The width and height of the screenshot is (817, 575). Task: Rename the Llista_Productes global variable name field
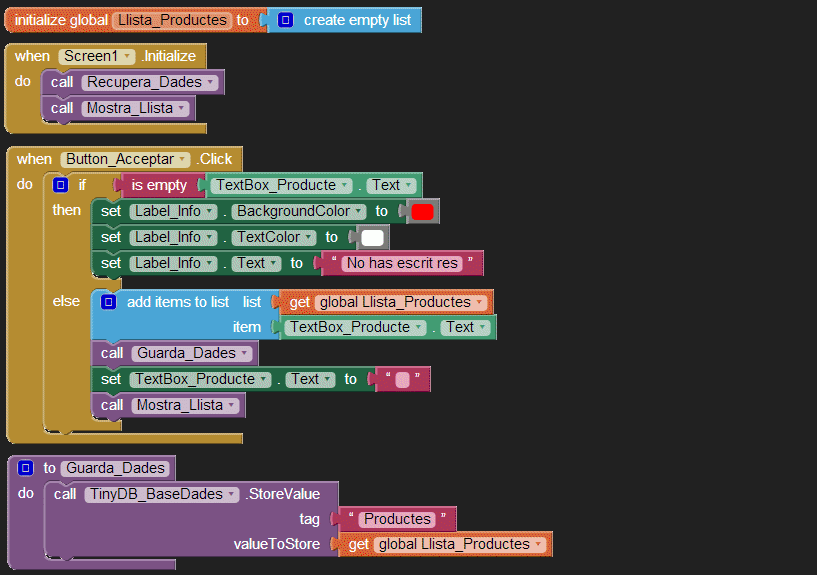tap(171, 20)
